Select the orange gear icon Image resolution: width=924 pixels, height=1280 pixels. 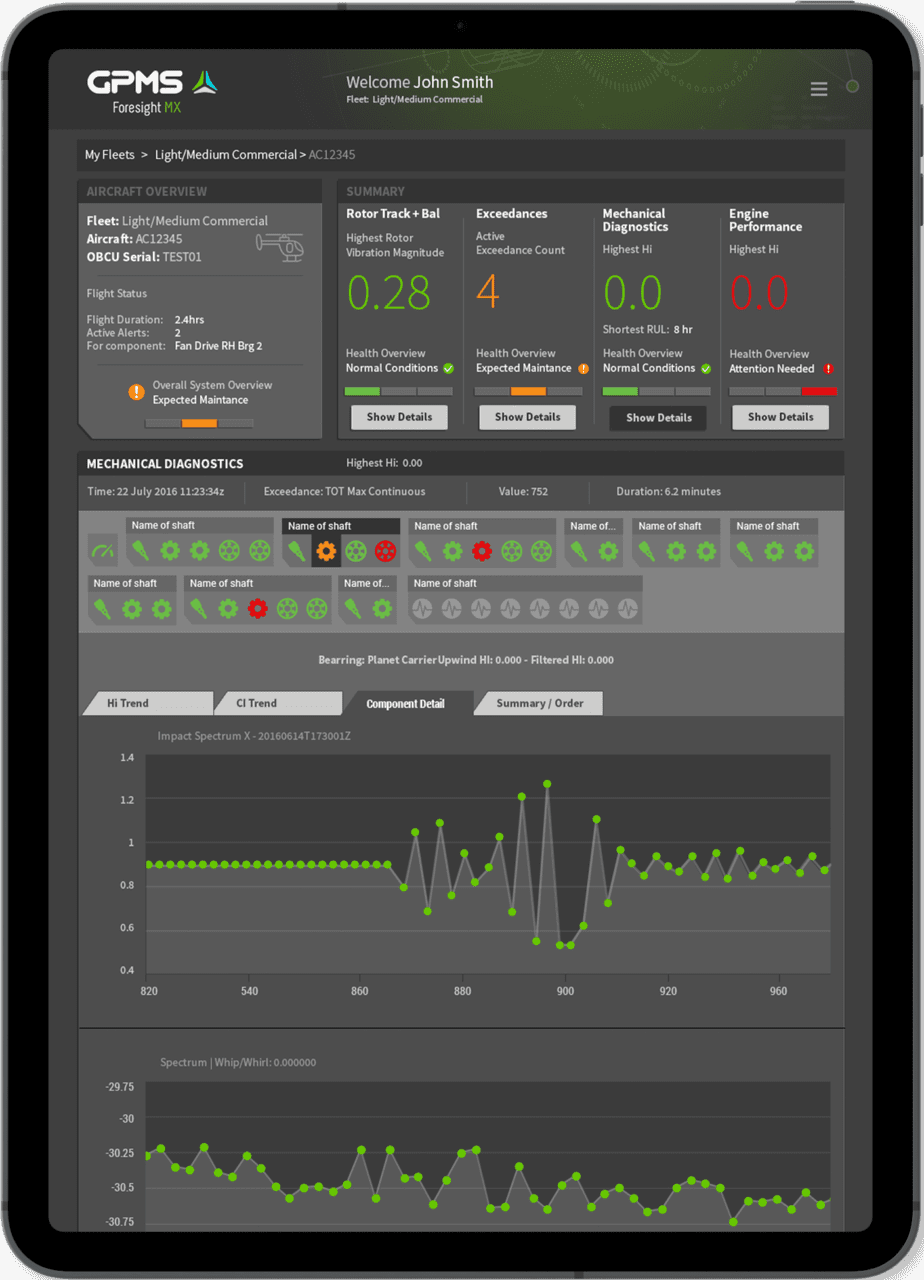(326, 550)
